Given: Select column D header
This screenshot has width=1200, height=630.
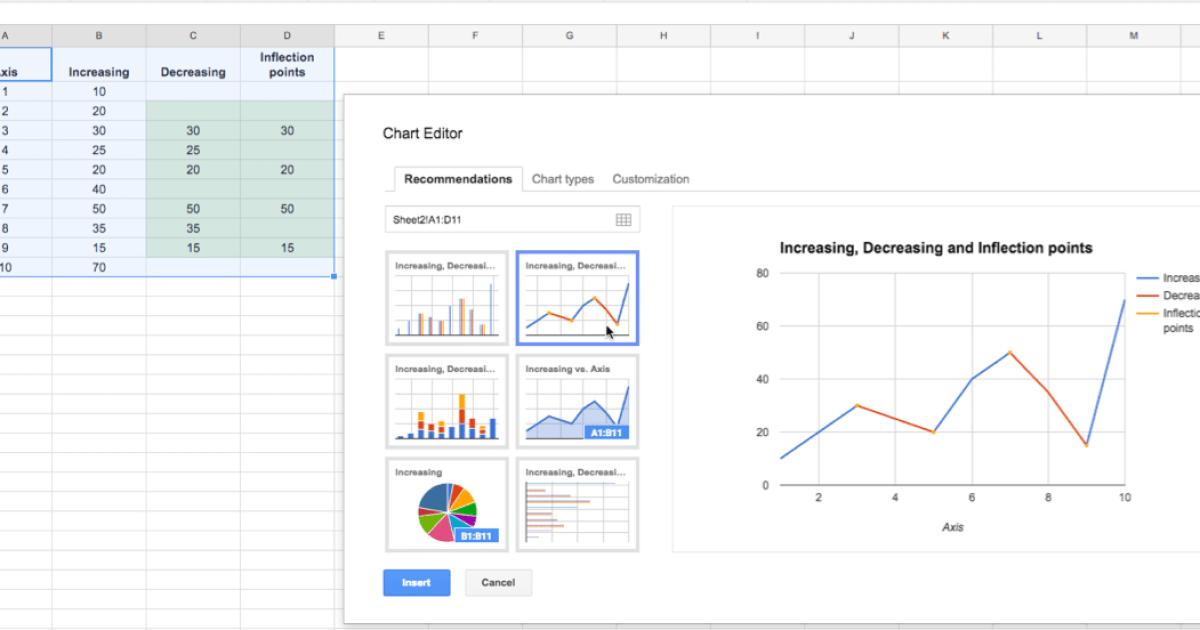Looking at the screenshot, I should pos(287,36).
